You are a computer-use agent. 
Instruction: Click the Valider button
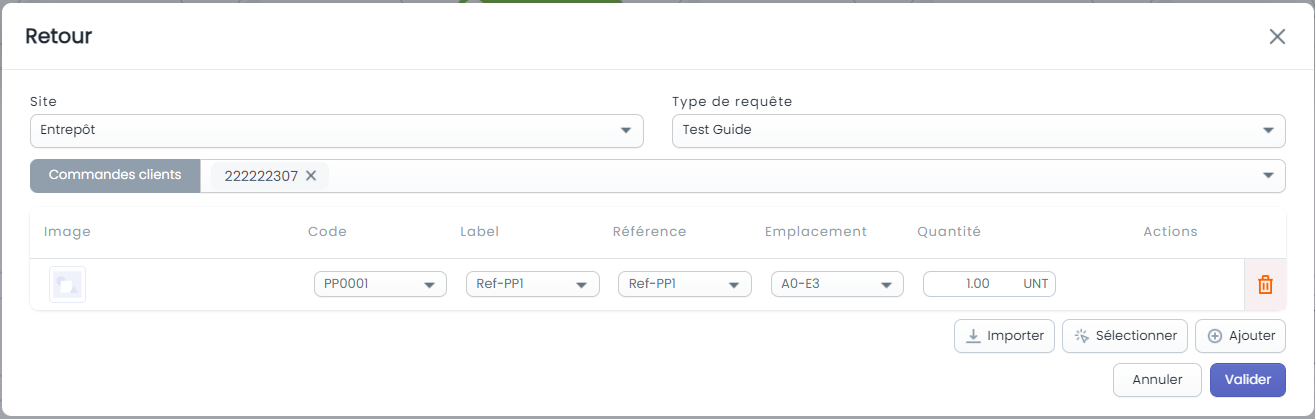pyautogui.click(x=1248, y=380)
